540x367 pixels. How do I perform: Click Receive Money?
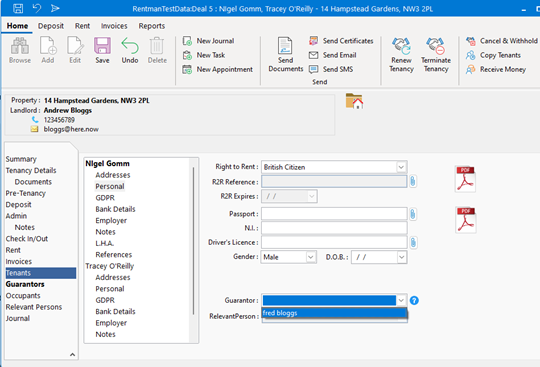point(496,69)
